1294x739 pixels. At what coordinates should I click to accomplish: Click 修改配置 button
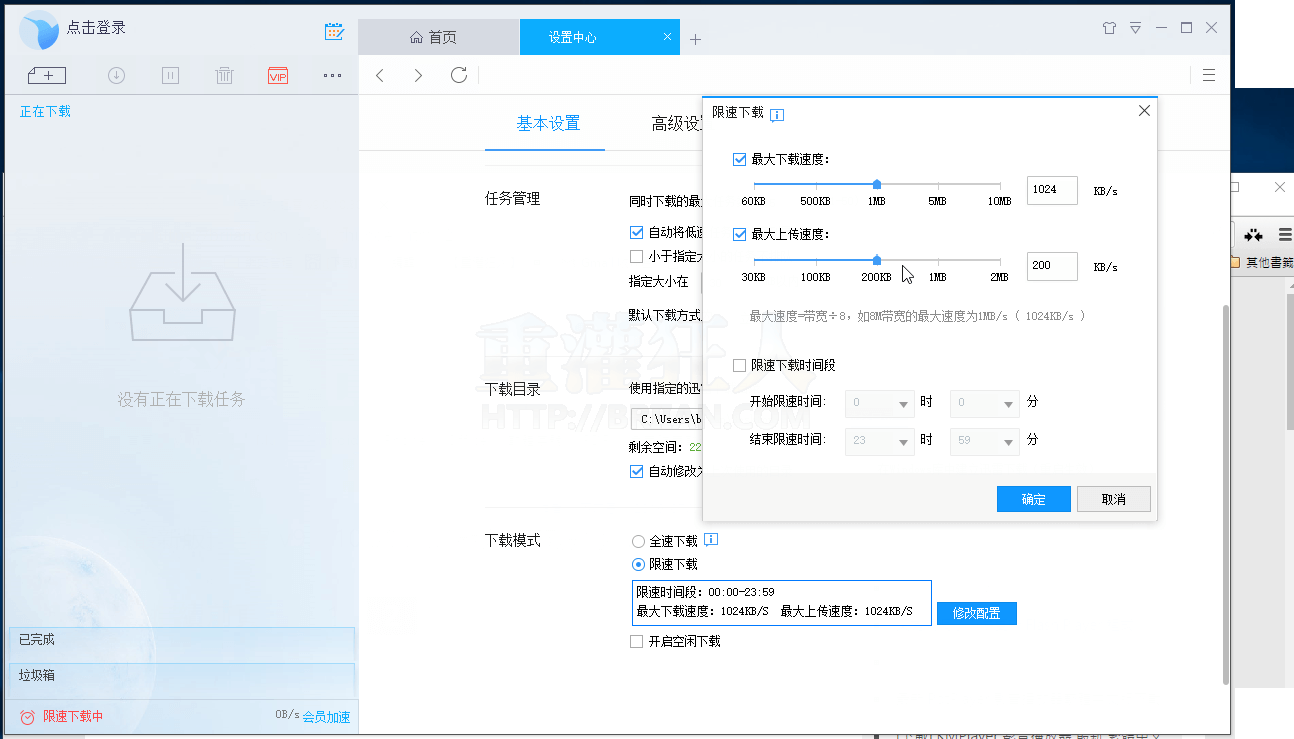click(x=977, y=613)
